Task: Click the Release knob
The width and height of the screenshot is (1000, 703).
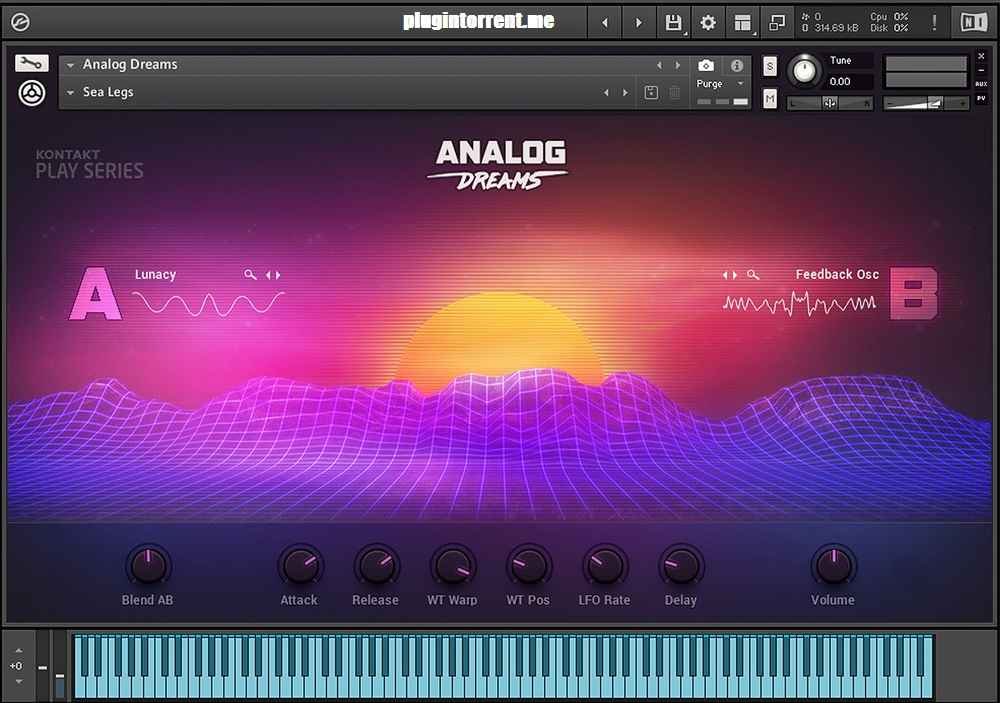Action: click(376, 566)
